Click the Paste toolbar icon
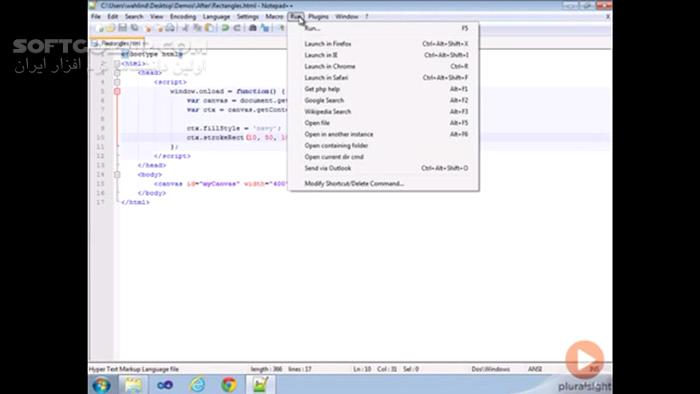700x394 pixels. pos(209,28)
